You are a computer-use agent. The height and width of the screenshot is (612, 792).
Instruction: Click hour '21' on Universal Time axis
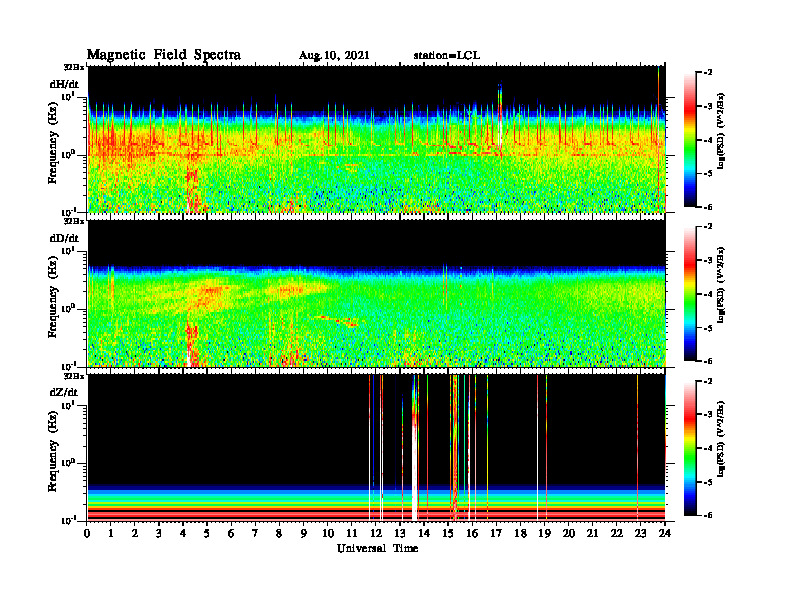click(592, 533)
